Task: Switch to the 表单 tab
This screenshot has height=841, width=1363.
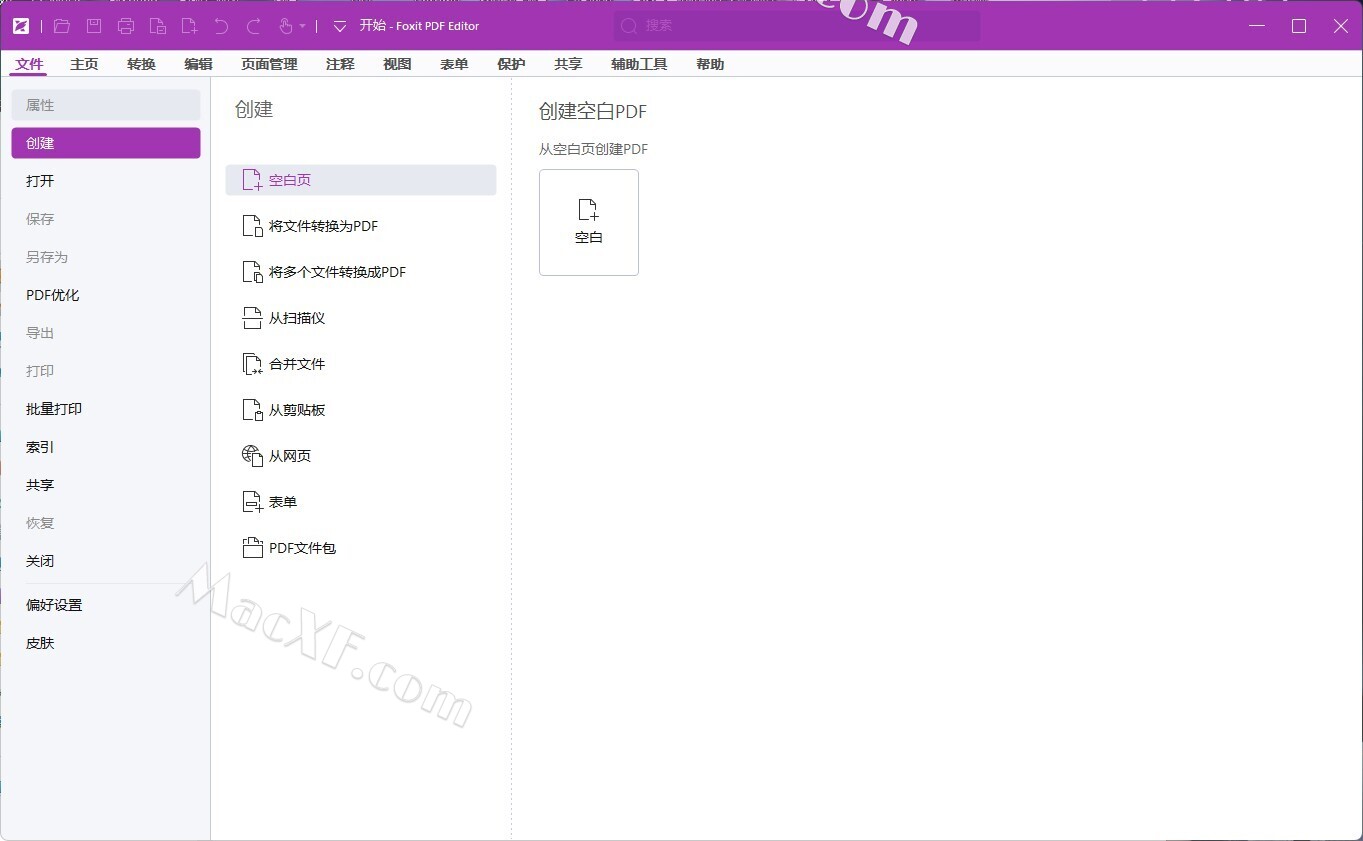Action: 454,64
